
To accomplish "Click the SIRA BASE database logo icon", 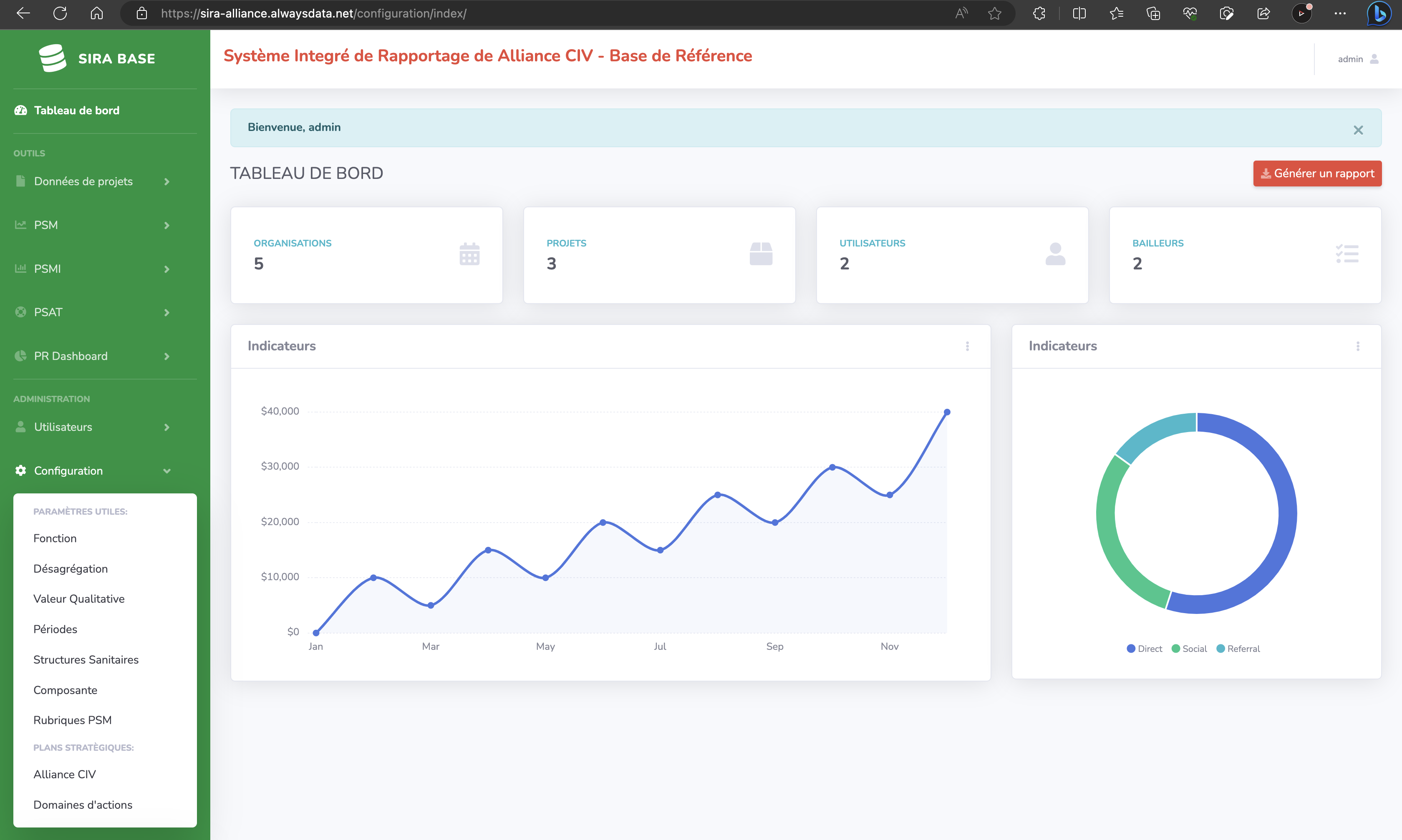I will pyautogui.click(x=53, y=58).
